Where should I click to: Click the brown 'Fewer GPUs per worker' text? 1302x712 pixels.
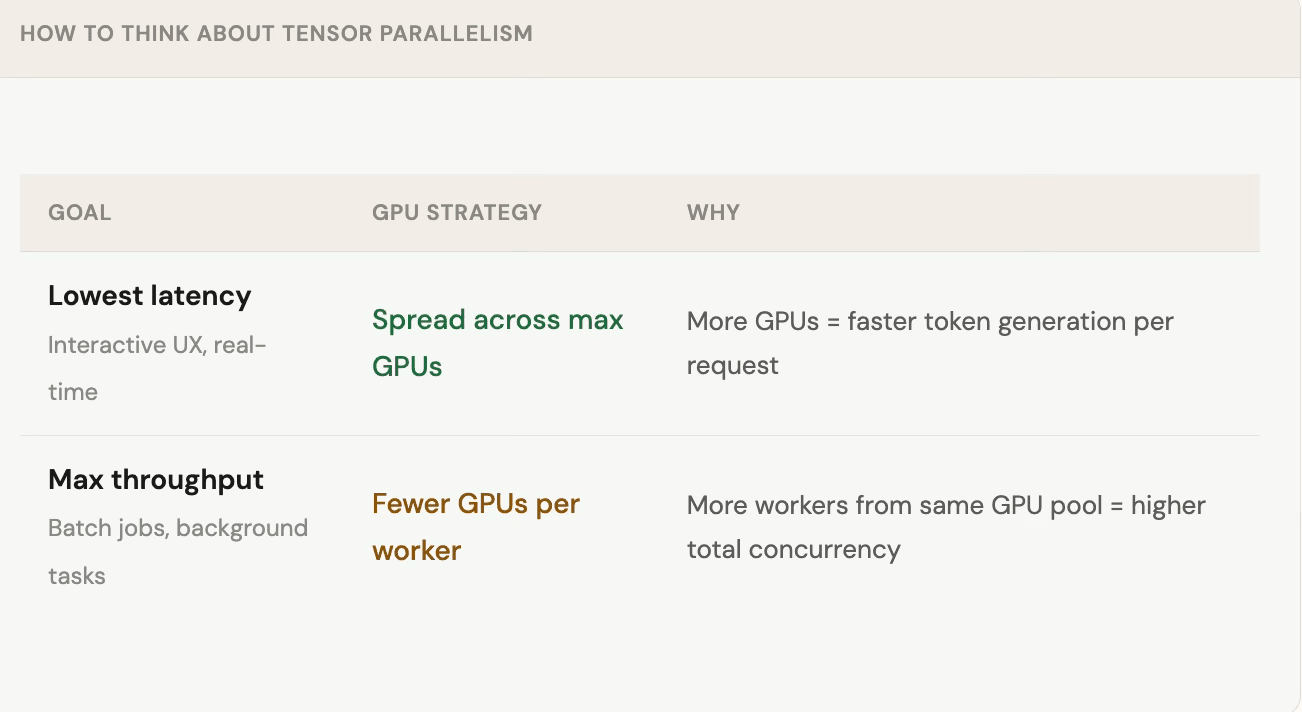475,504
